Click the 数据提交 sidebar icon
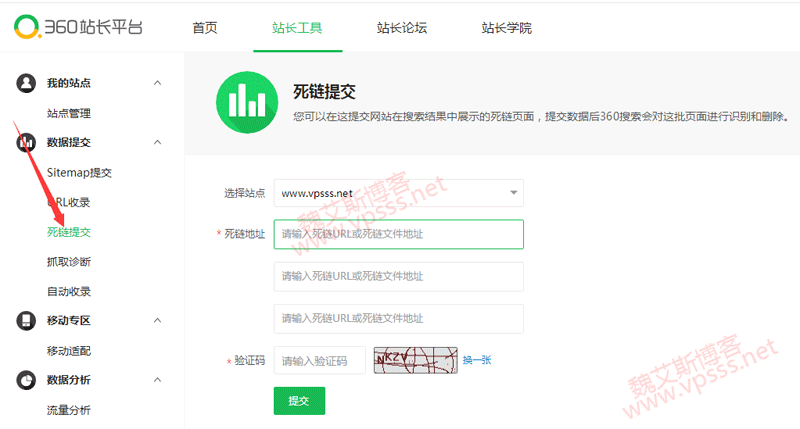The width and height of the screenshot is (800, 429). (26, 143)
